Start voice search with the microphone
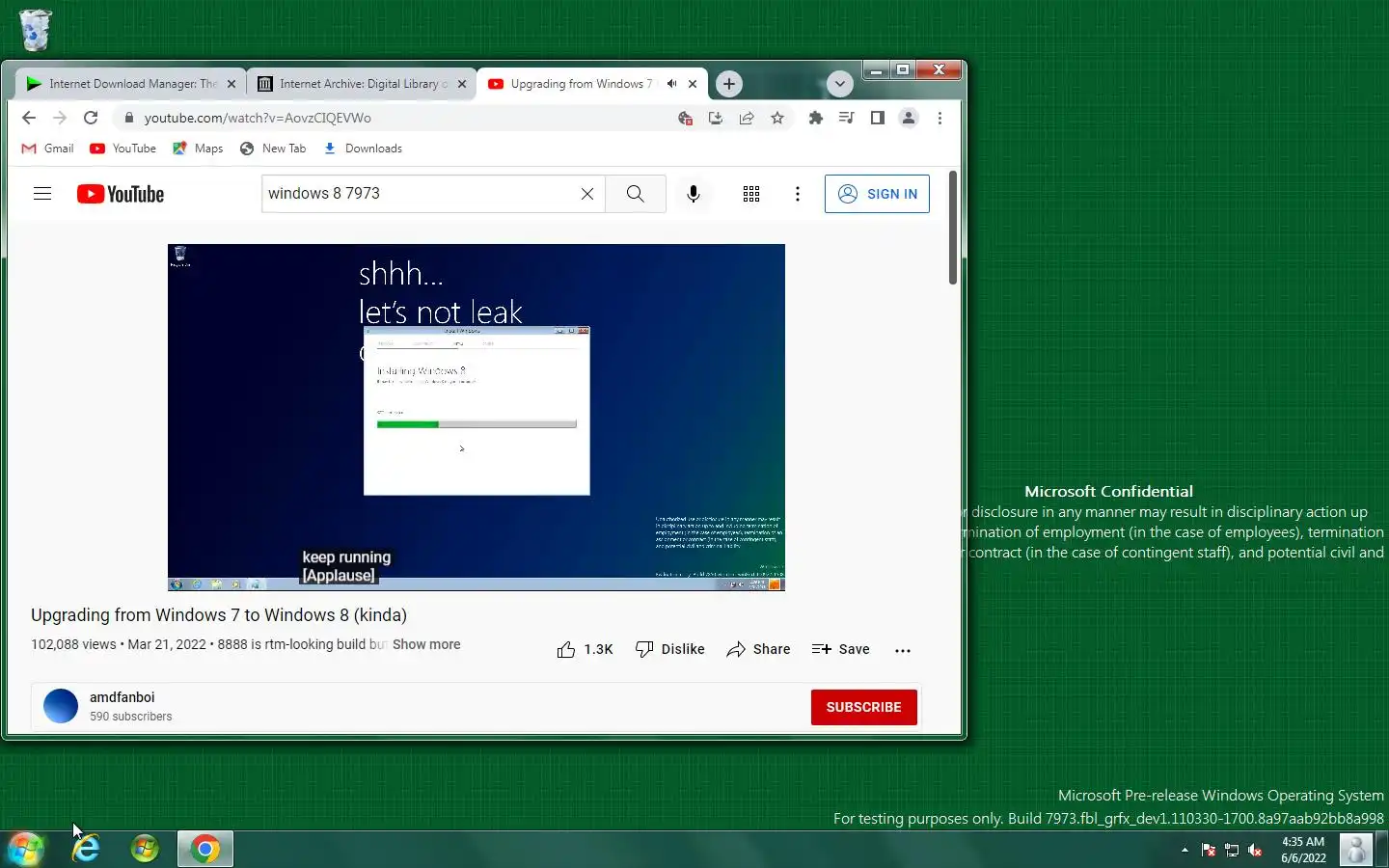Screen dimensions: 1389x868 (x=693, y=194)
